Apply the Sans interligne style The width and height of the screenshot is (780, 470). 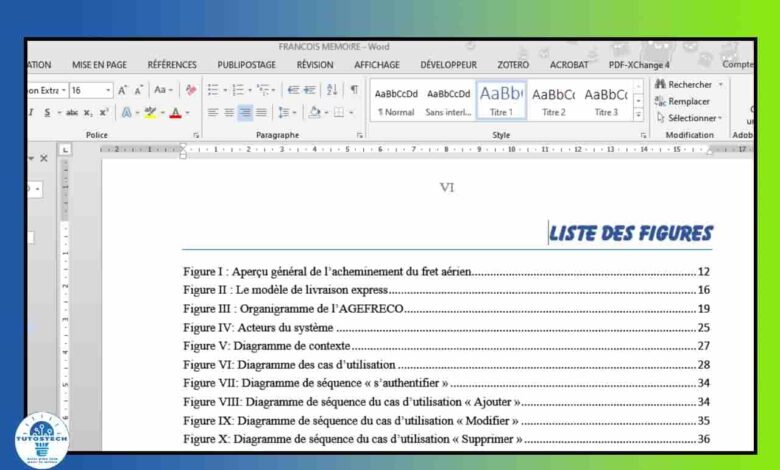tap(448, 101)
